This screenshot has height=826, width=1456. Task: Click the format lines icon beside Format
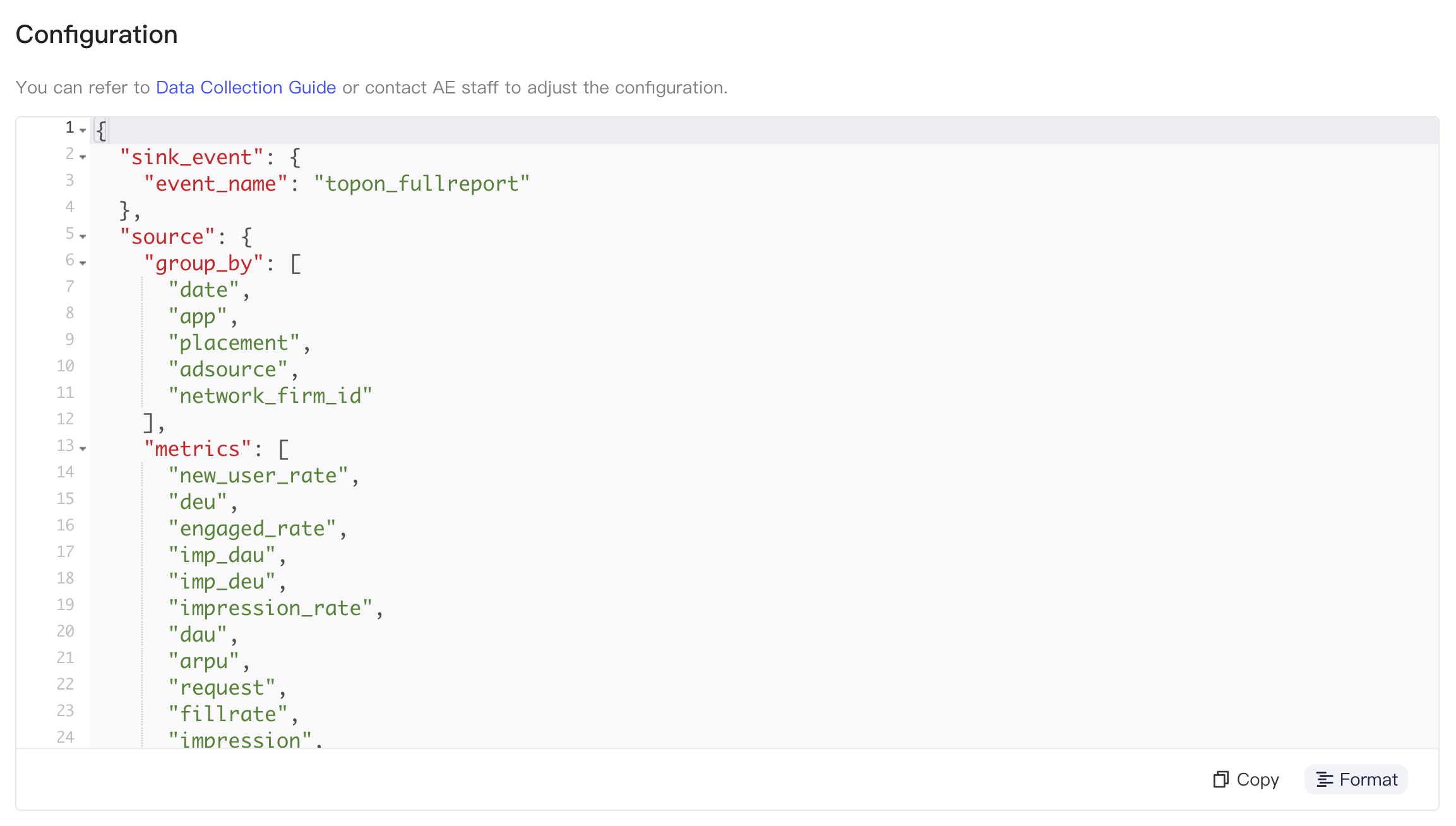pyautogui.click(x=1324, y=780)
